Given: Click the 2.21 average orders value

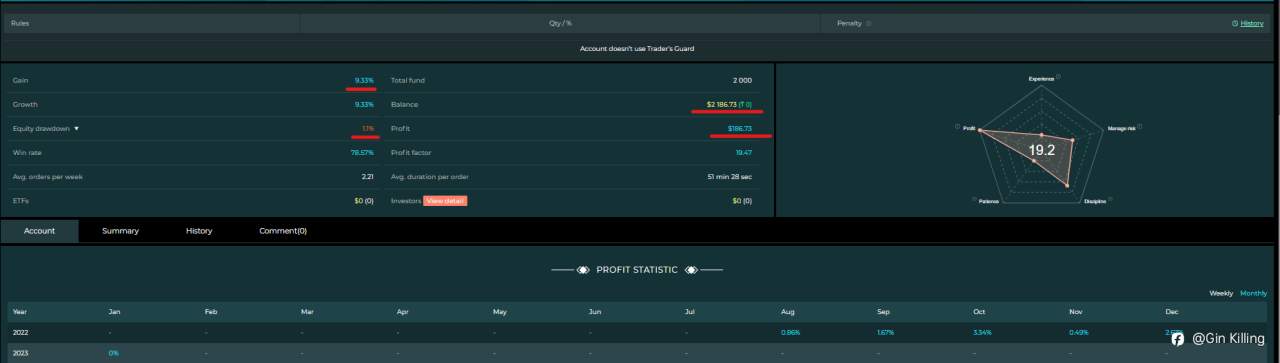Looking at the screenshot, I should (367, 176).
